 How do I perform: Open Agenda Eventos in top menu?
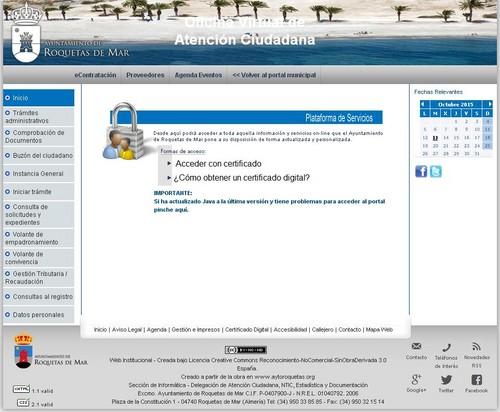pyautogui.click(x=198, y=75)
